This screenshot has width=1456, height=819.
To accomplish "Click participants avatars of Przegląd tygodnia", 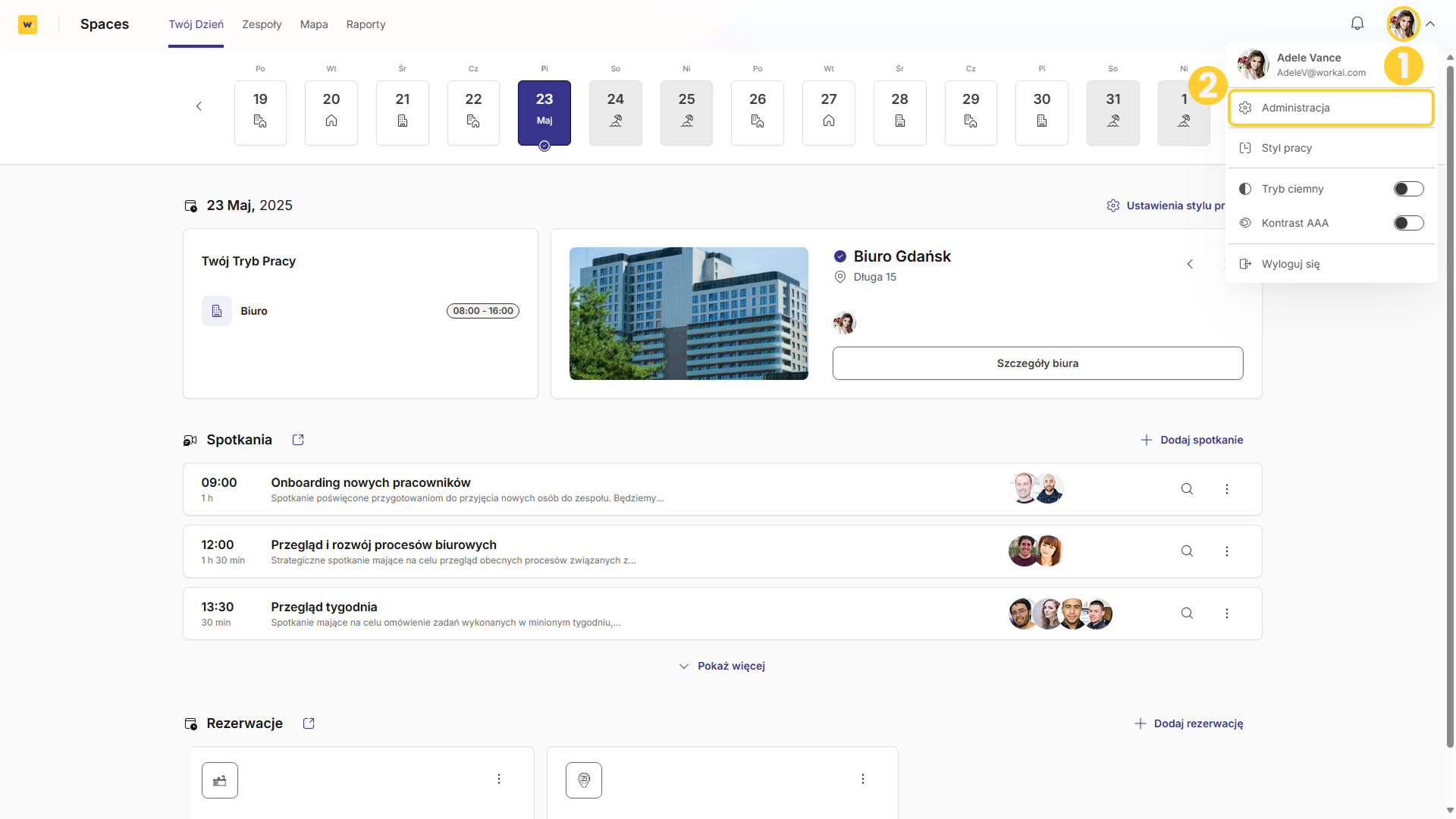I will click(1060, 613).
